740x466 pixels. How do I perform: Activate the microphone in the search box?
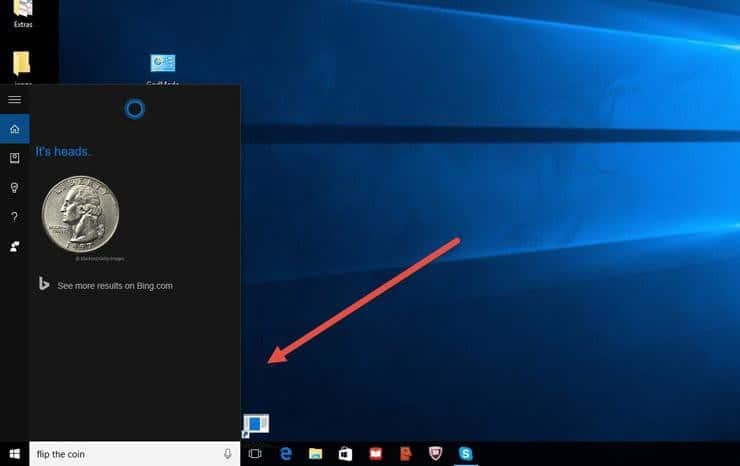227,454
